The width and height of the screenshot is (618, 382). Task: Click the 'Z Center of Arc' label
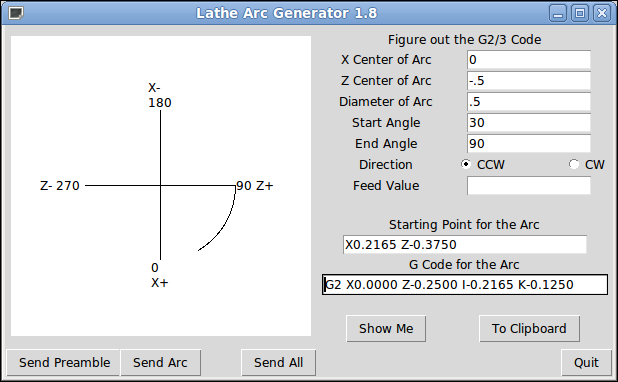click(386, 81)
